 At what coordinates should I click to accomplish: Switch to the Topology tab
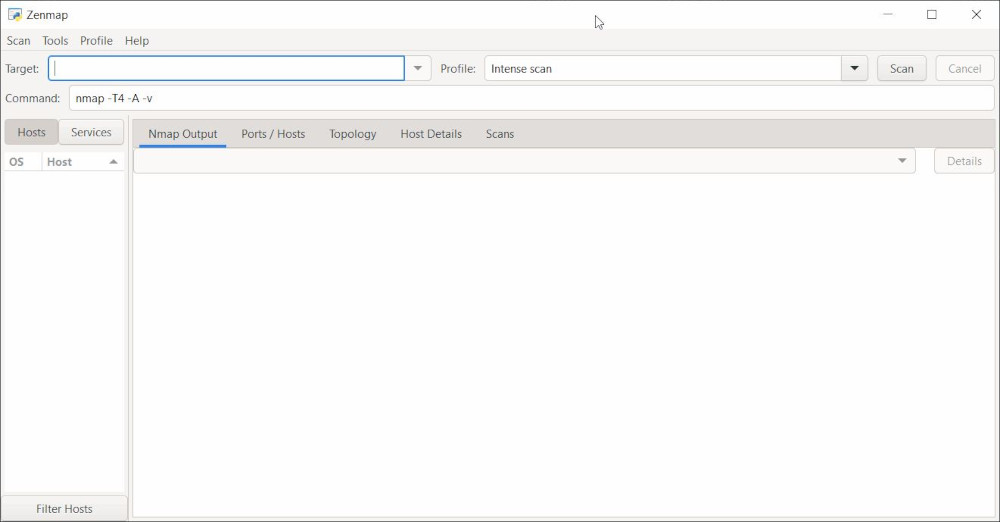point(353,134)
